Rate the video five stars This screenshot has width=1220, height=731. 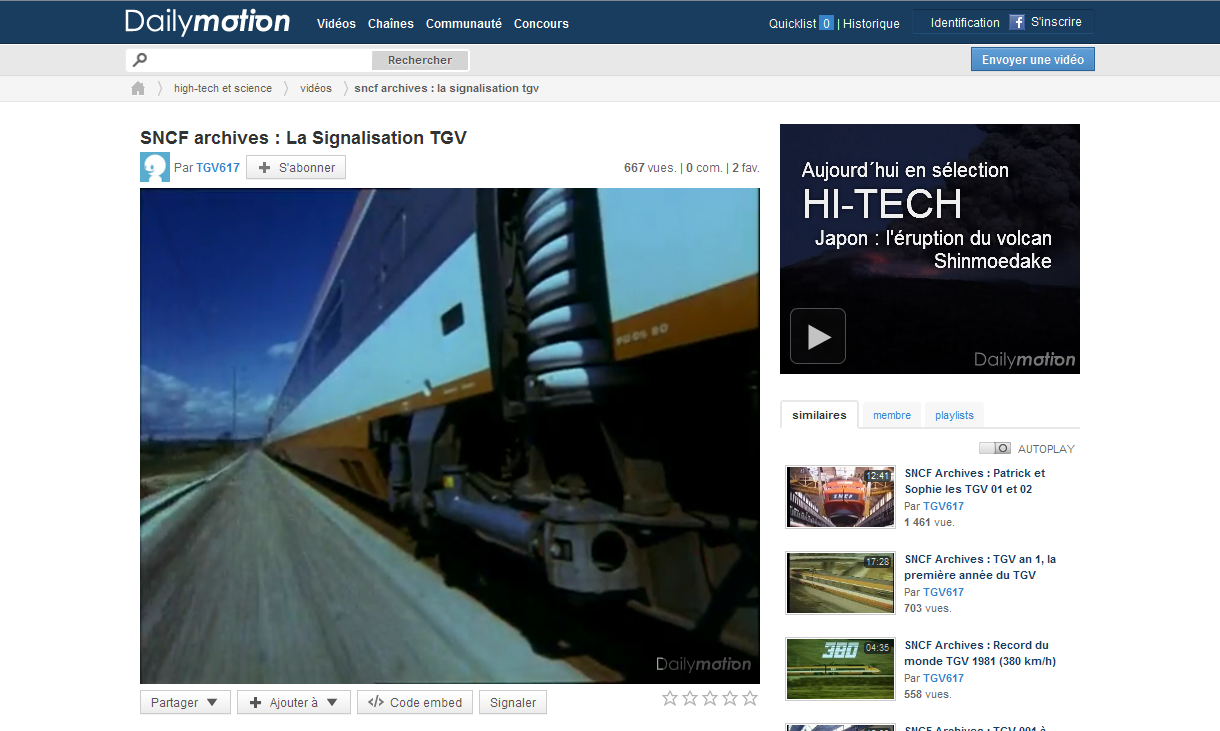point(750,698)
